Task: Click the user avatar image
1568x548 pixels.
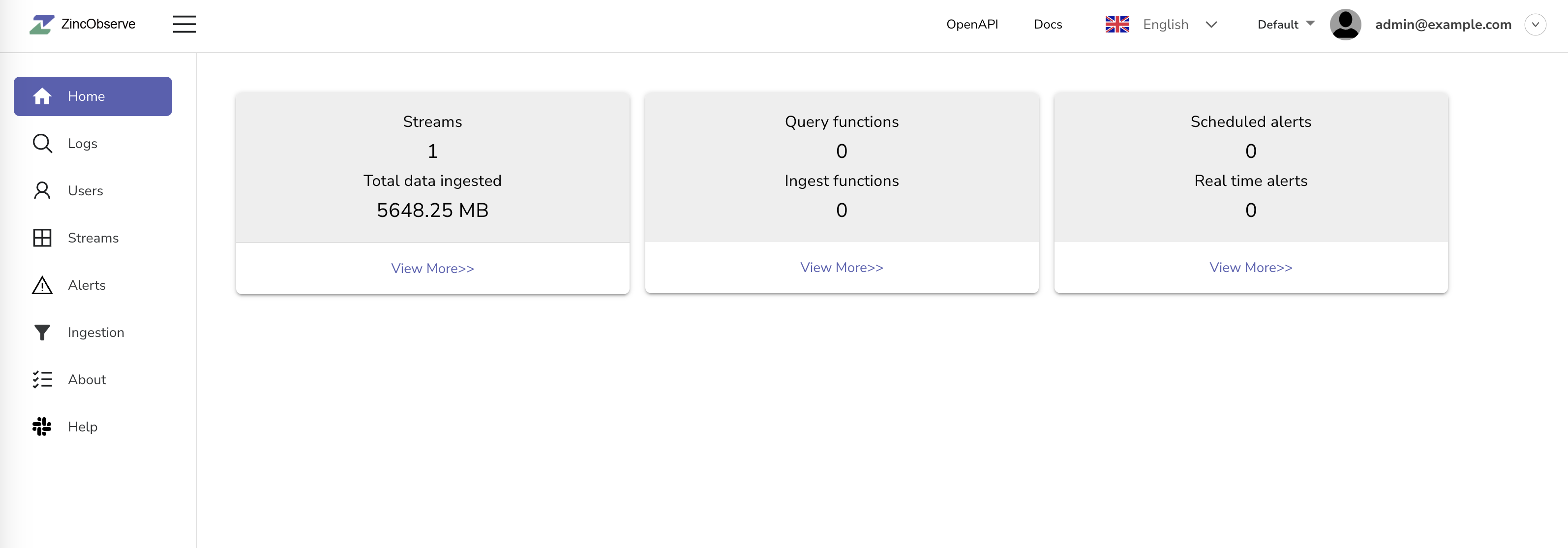Action: [x=1345, y=25]
